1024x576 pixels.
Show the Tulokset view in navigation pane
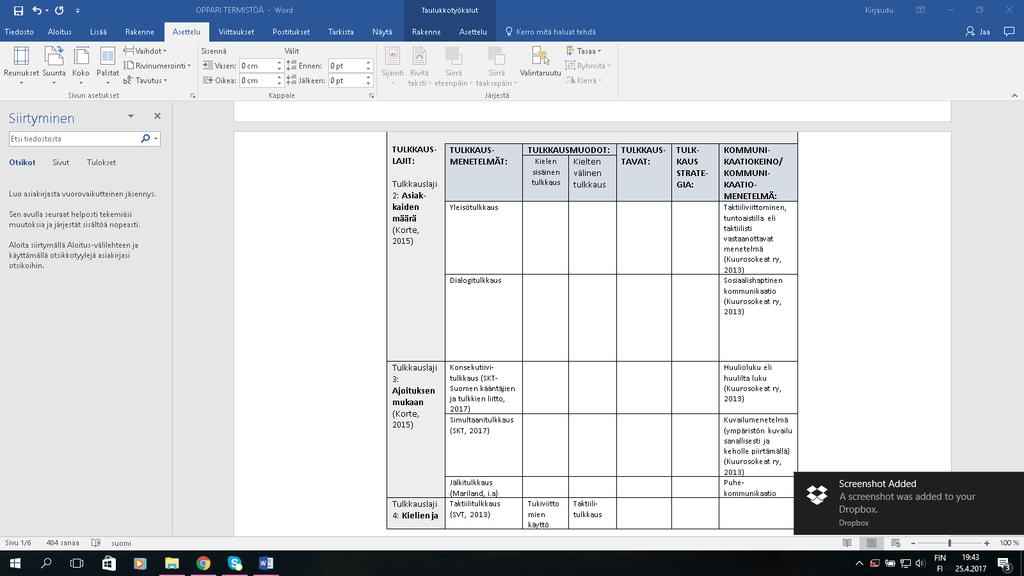click(x=101, y=162)
